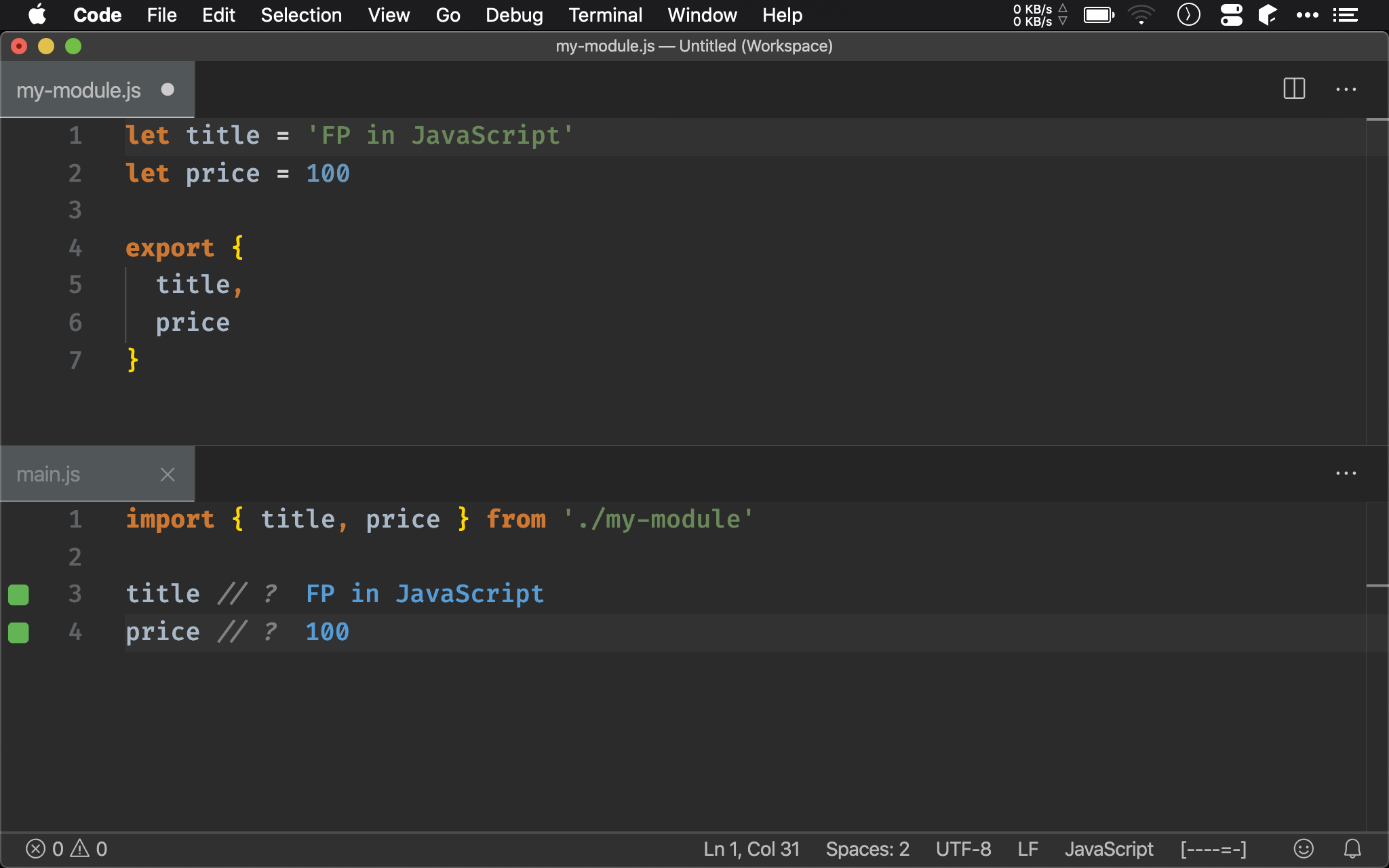Toggle the green status indicator on line 4
This screenshot has height=868, width=1389.
tap(18, 631)
